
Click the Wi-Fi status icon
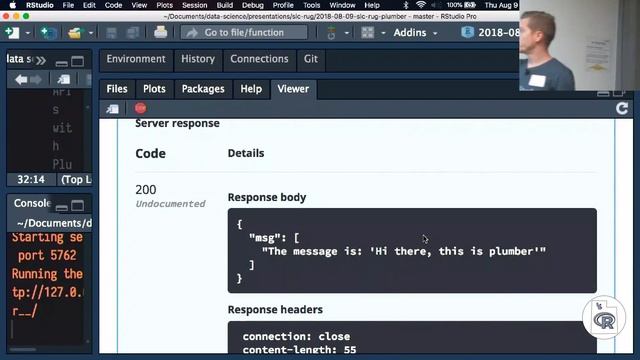pyautogui.click(x=421, y=5)
